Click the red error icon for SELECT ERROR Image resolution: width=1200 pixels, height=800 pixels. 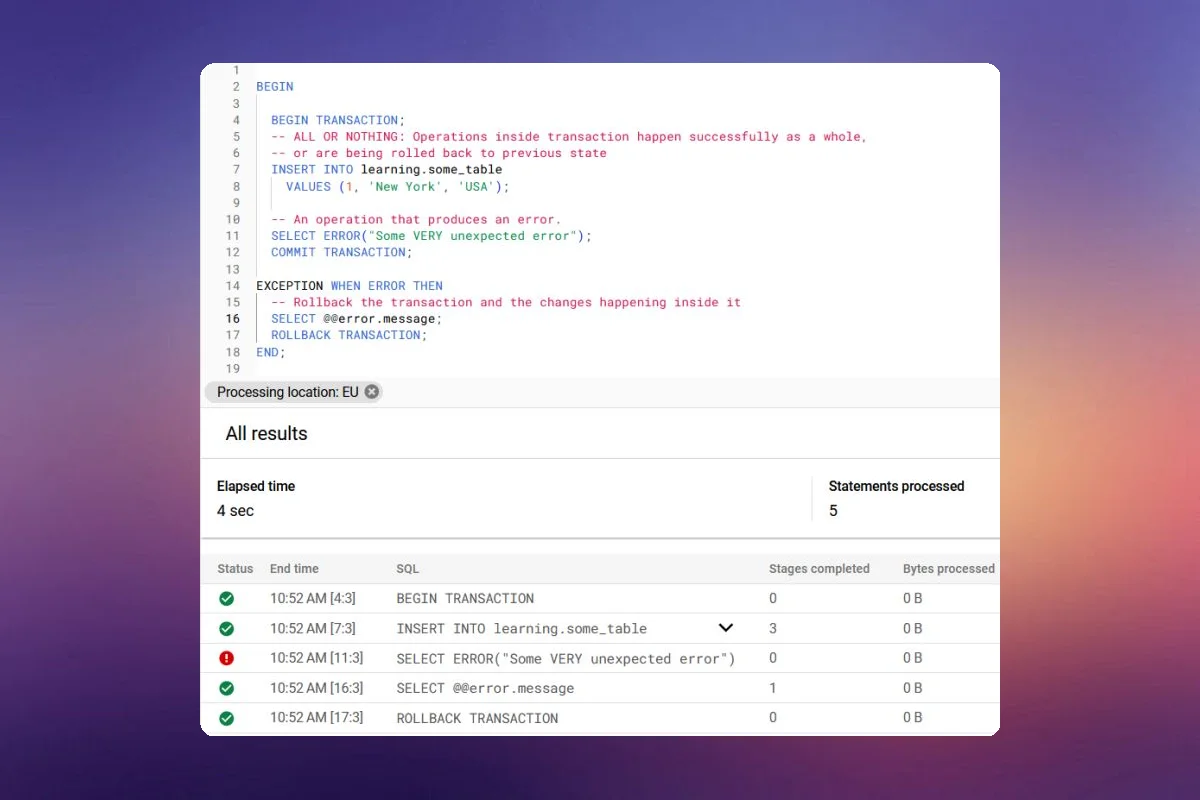(x=226, y=658)
